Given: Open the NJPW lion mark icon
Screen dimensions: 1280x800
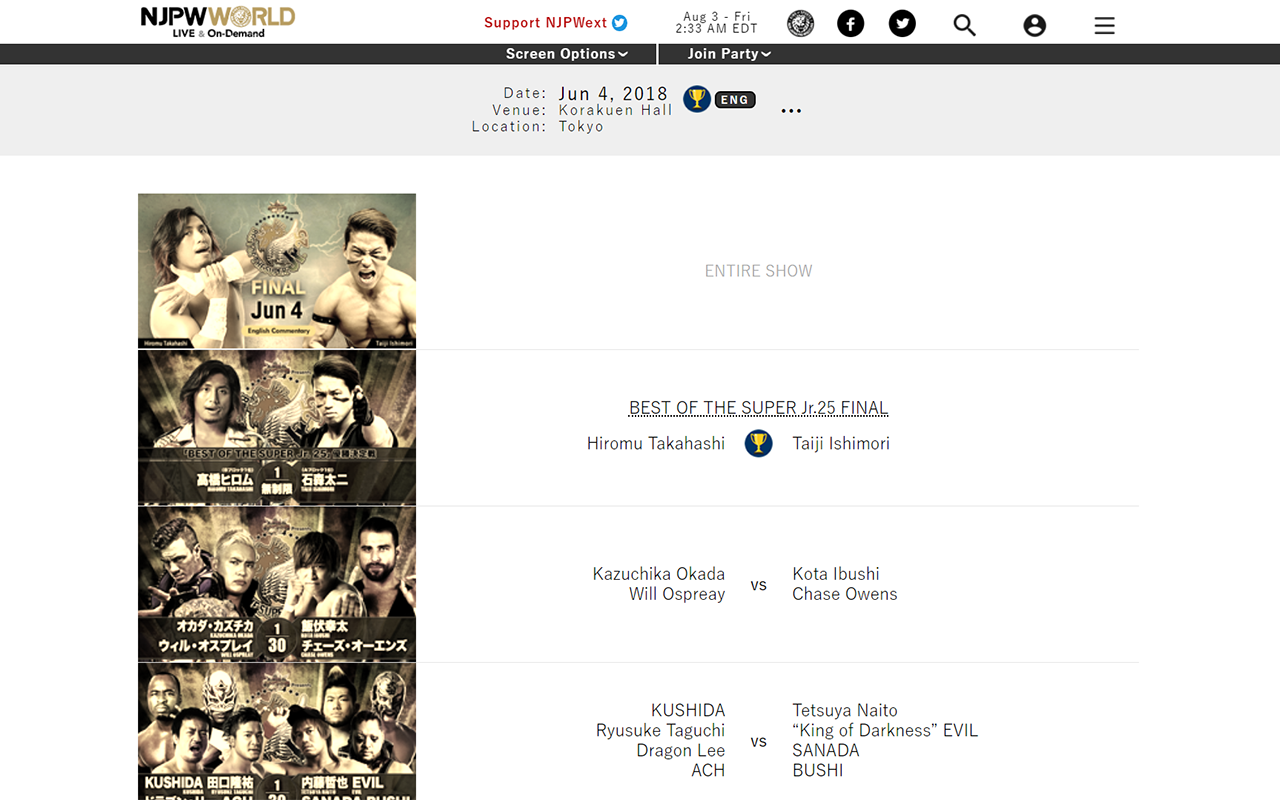Looking at the screenshot, I should pyautogui.click(x=801, y=24).
